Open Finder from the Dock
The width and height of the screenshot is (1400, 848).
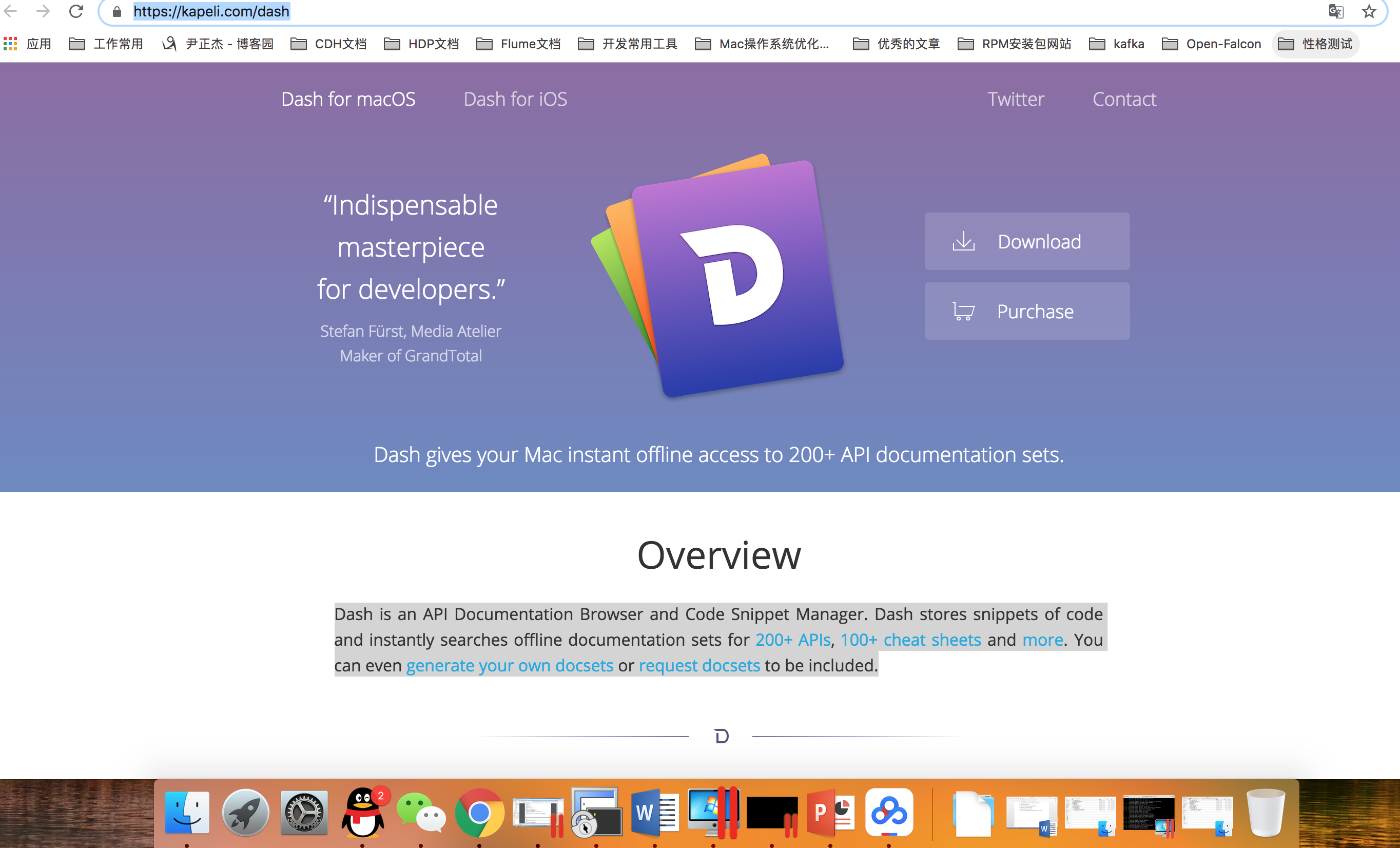(x=187, y=813)
